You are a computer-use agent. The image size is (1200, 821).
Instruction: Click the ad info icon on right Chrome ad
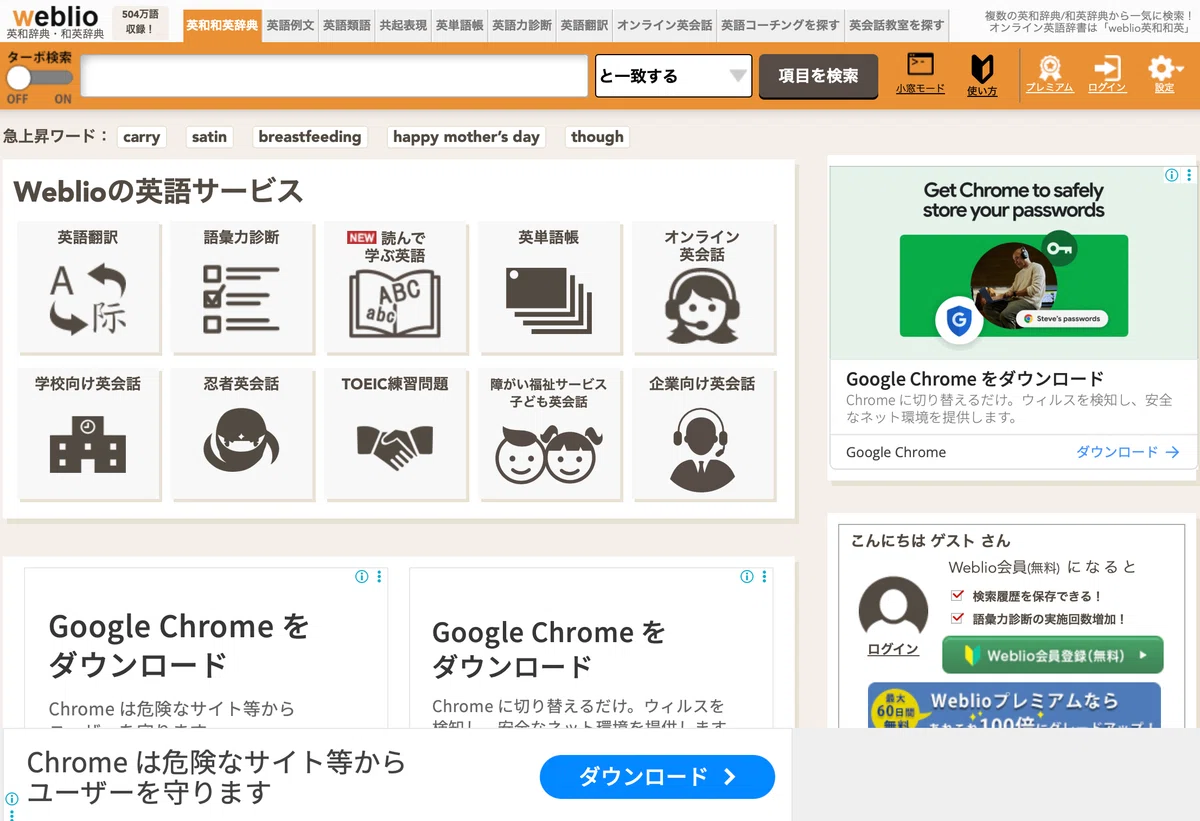(1172, 175)
